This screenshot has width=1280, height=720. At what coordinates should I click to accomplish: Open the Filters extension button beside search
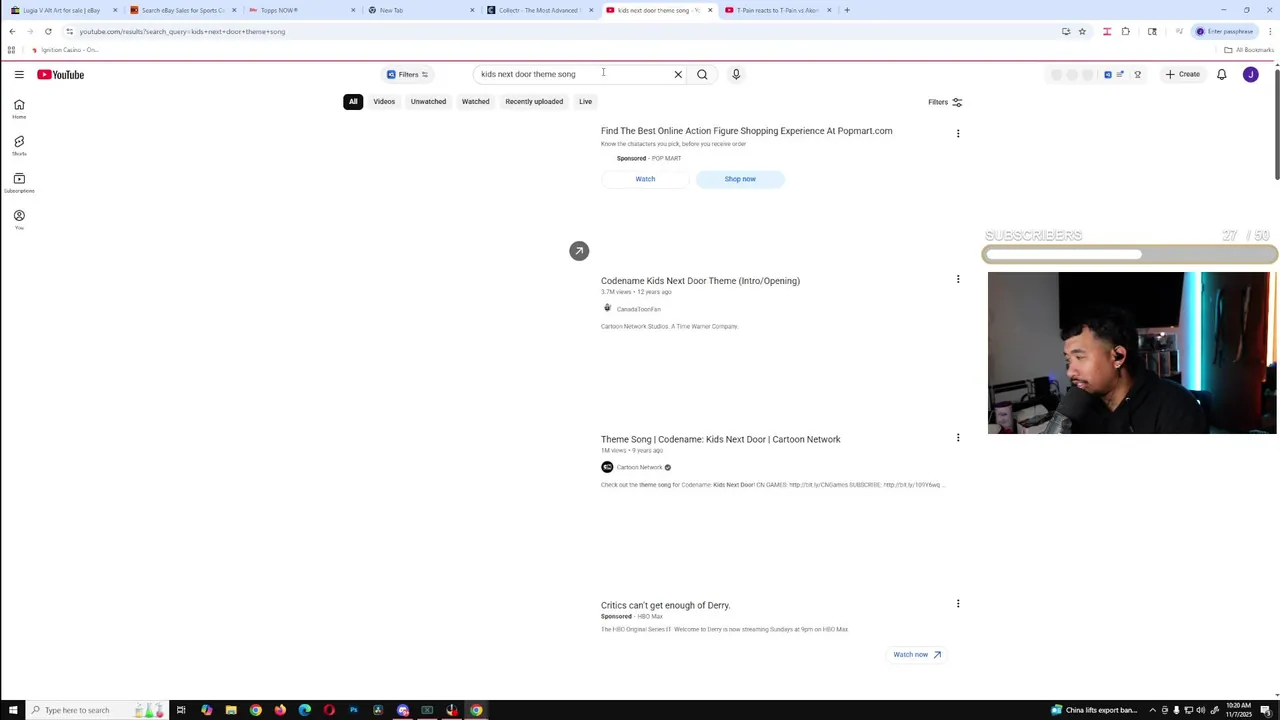pyautogui.click(x=408, y=74)
